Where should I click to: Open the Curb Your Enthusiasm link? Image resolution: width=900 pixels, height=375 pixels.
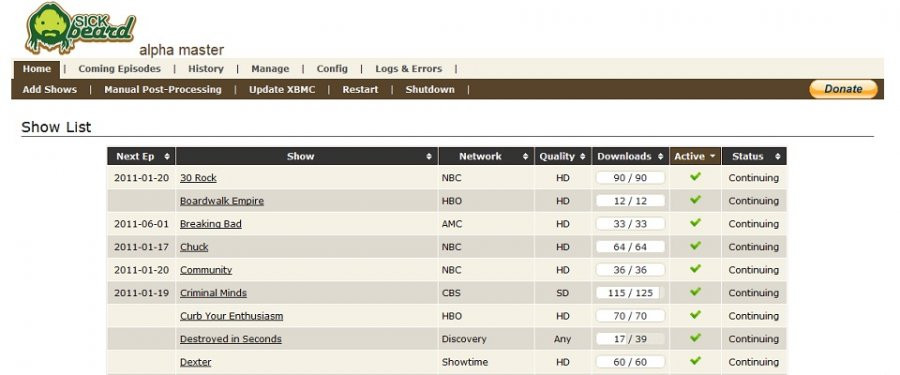[x=231, y=316]
